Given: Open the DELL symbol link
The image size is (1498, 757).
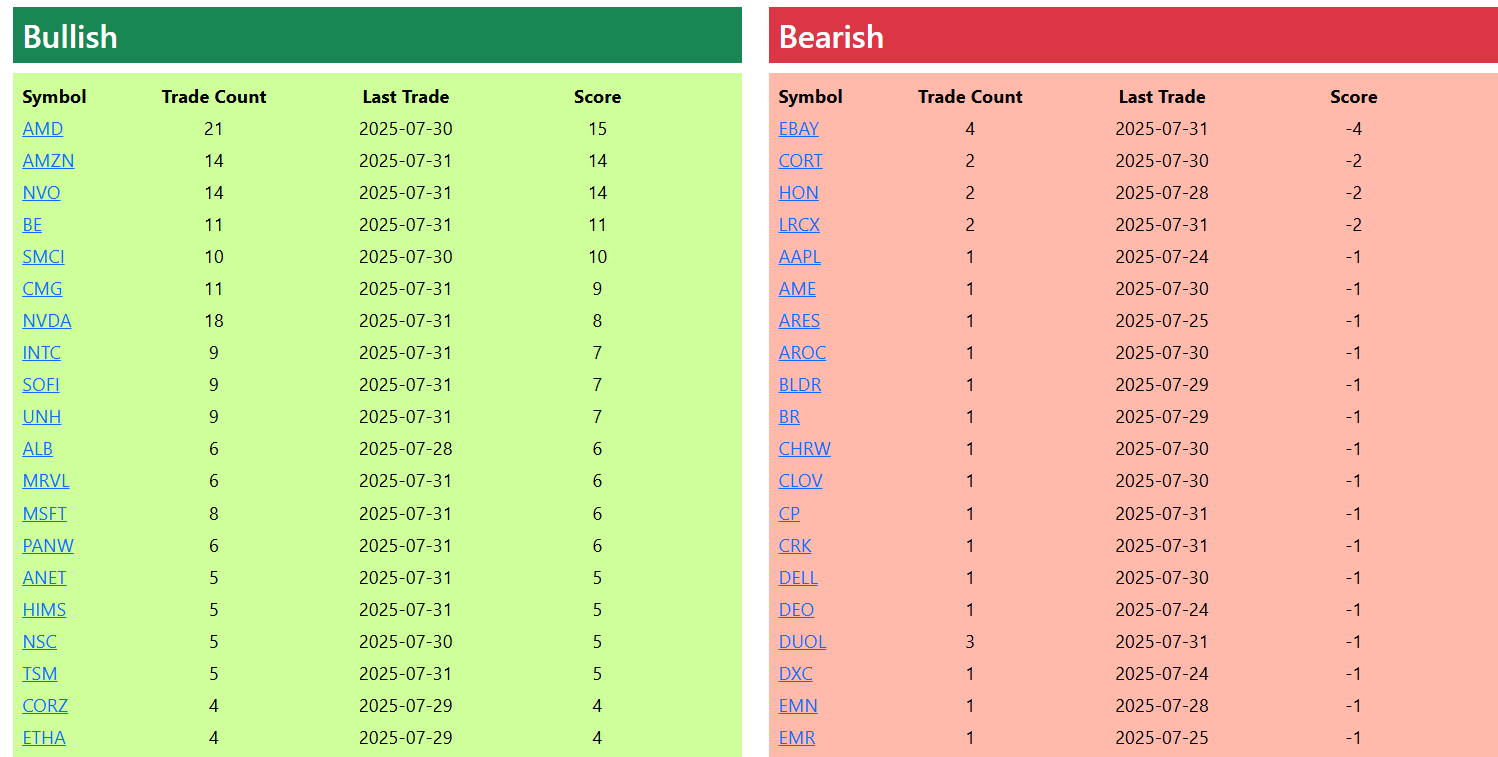Looking at the screenshot, I should coord(798,578).
